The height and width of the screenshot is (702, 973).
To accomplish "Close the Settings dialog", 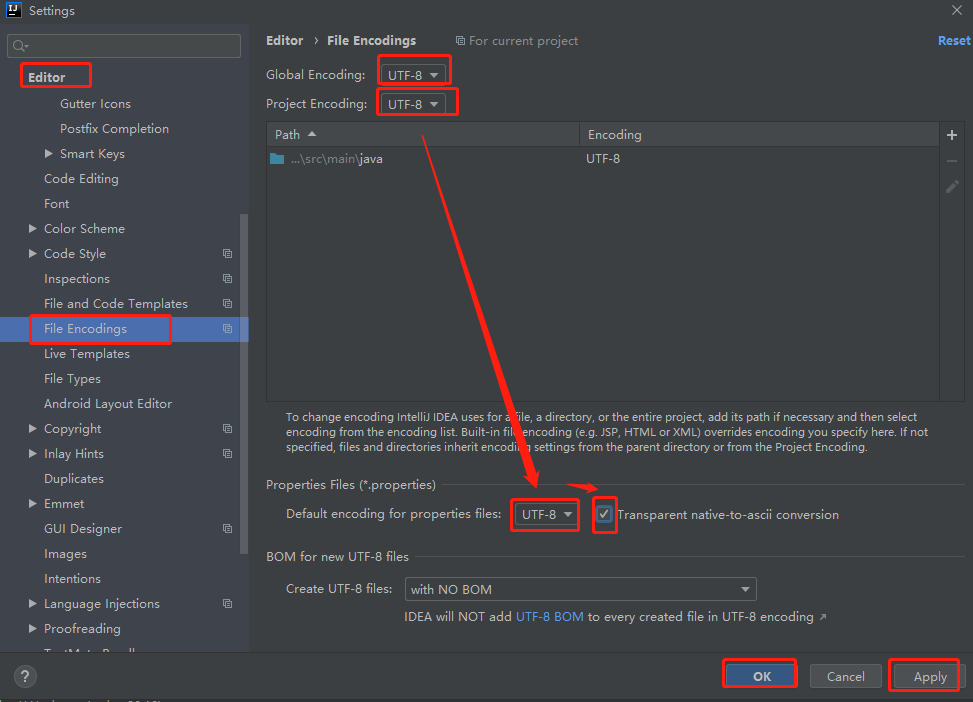I will pos(956,10).
